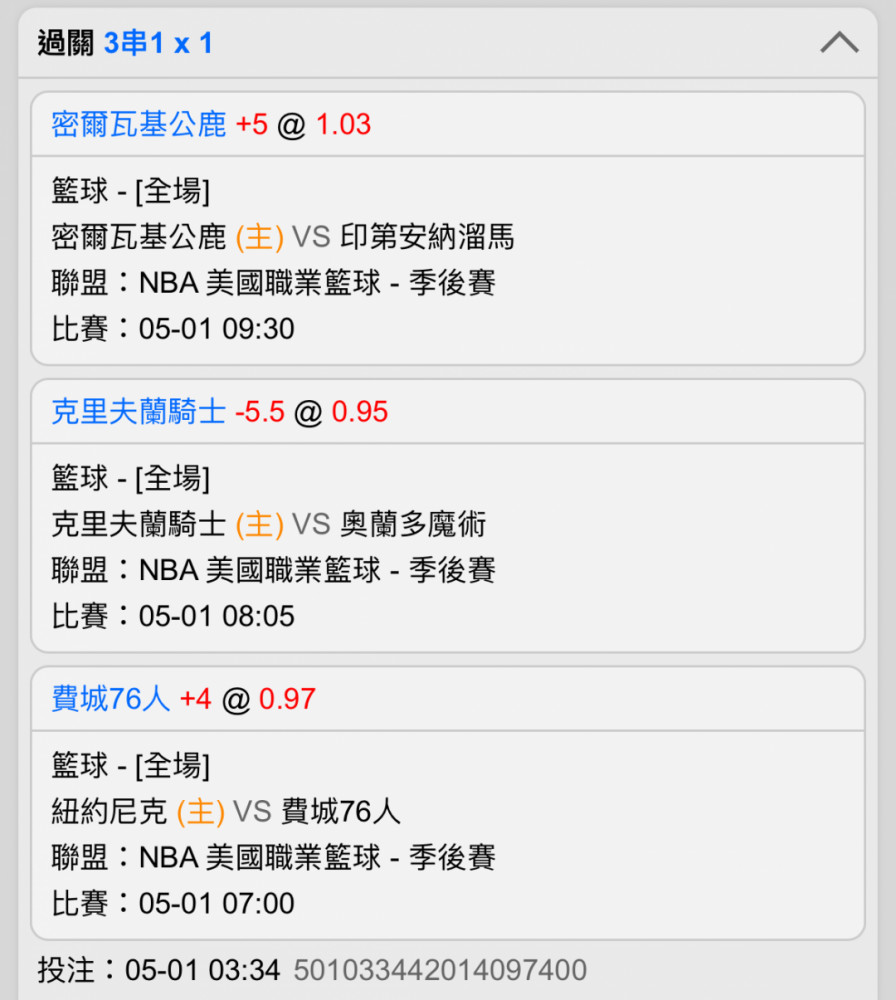Open 克里夫蘭騎士 -5.5 @ 0.95 selection header
896x1000 pixels.
click(x=448, y=412)
